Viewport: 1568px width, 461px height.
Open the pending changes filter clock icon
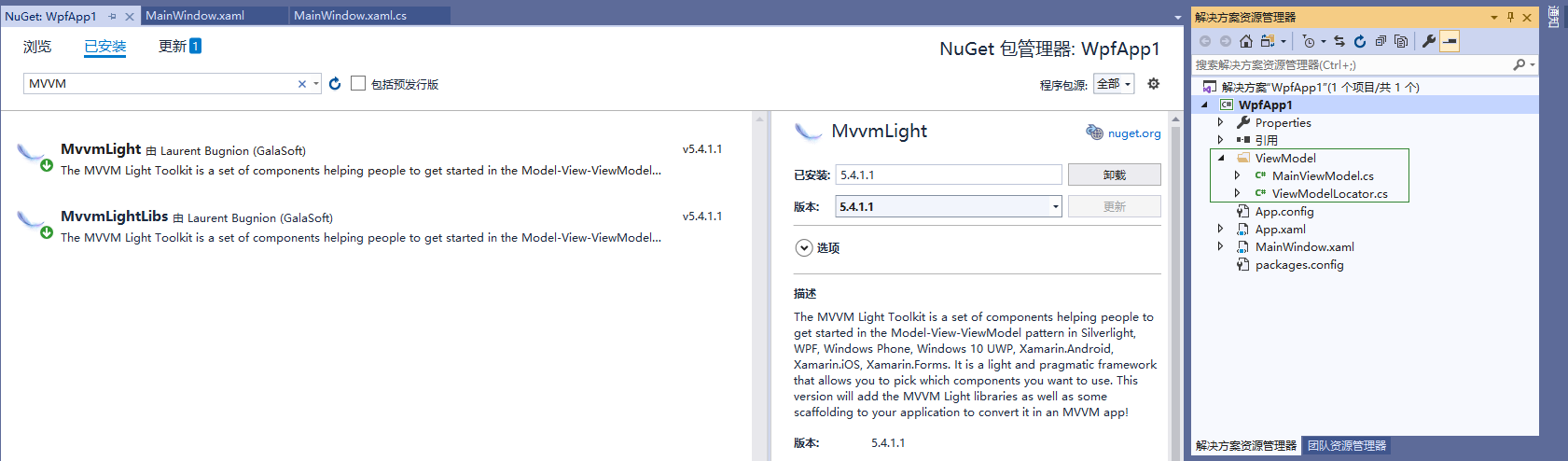point(1310,41)
